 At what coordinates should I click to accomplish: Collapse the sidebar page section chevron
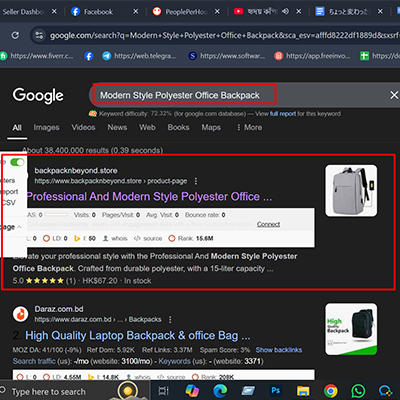pyautogui.click(x=19, y=227)
